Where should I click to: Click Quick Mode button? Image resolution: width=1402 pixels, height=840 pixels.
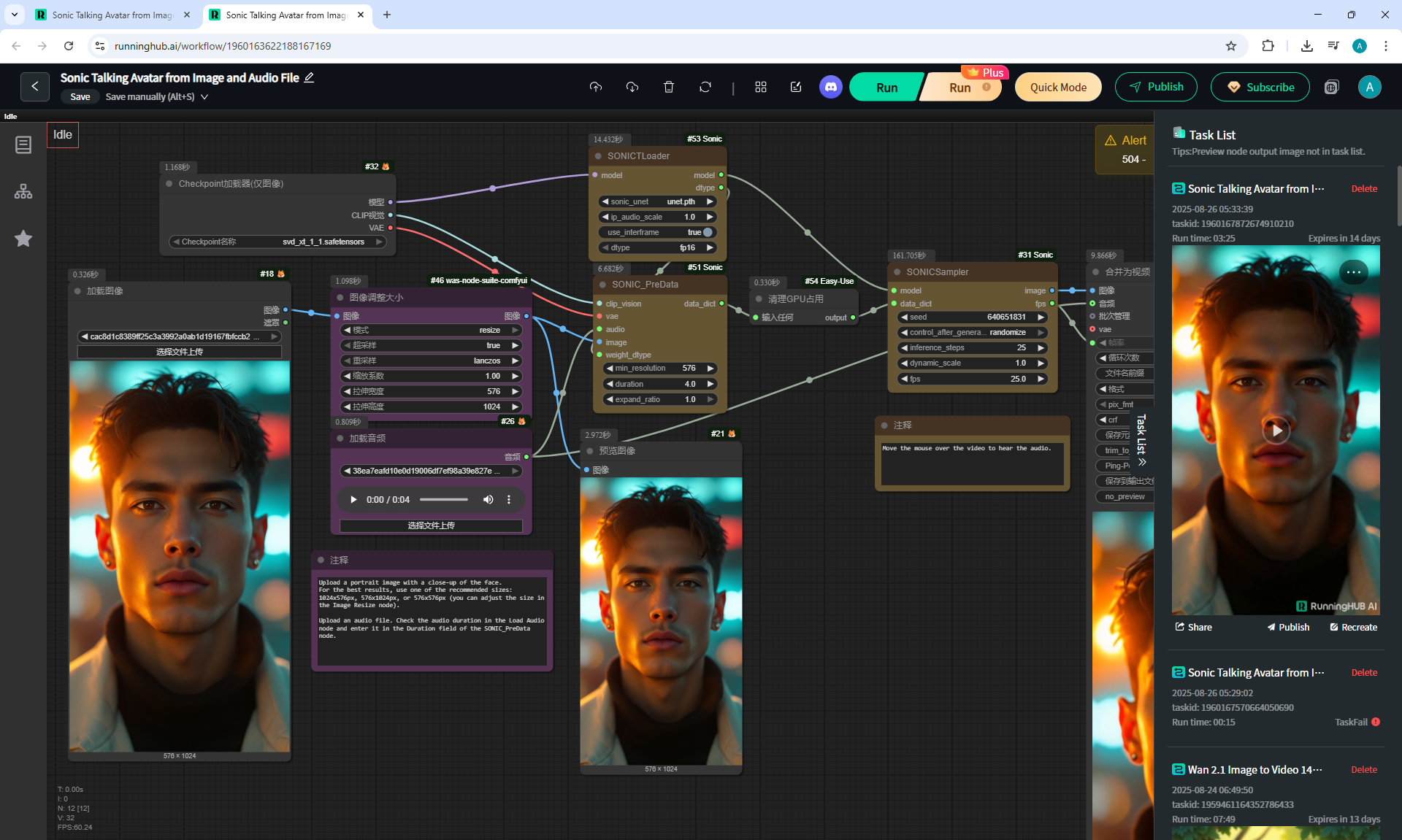1057,87
